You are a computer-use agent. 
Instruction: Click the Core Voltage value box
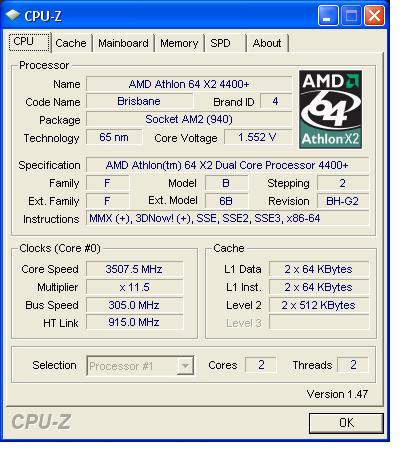point(257,137)
